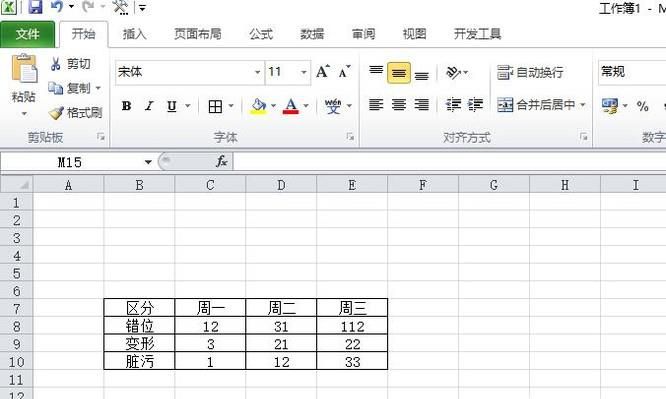Click 自动换行 (Wrap Text) button
The height and width of the screenshot is (399, 666).
[x=531, y=72]
